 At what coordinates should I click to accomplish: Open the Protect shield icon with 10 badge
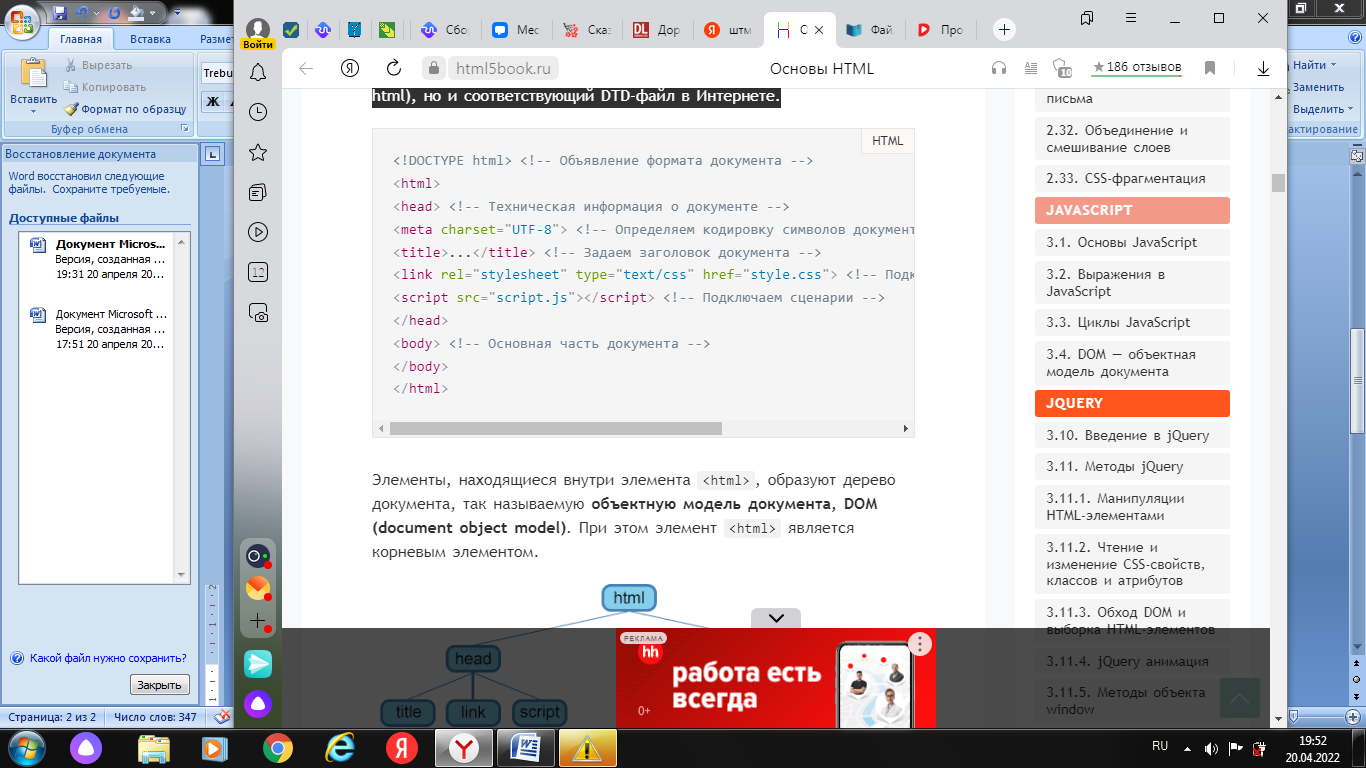tap(1064, 68)
